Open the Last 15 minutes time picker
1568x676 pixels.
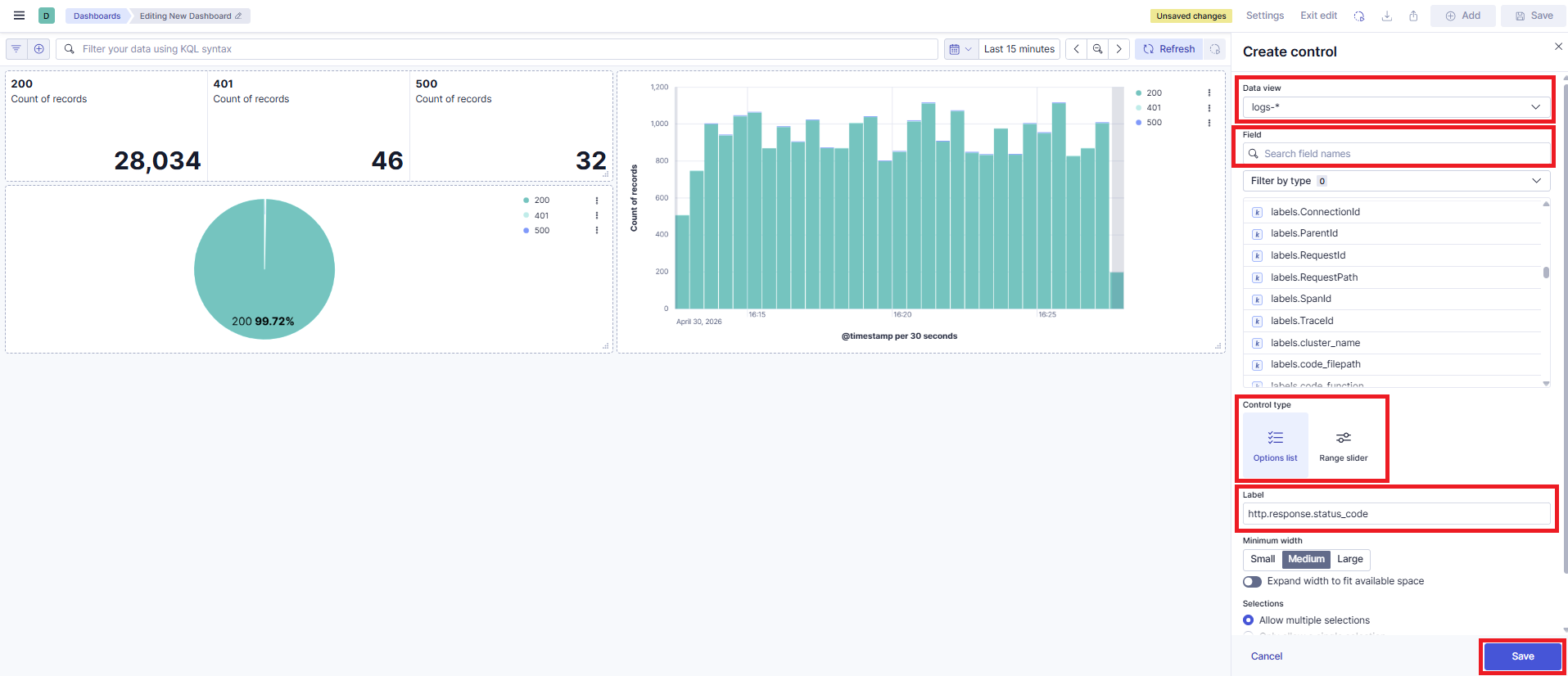1019,49
